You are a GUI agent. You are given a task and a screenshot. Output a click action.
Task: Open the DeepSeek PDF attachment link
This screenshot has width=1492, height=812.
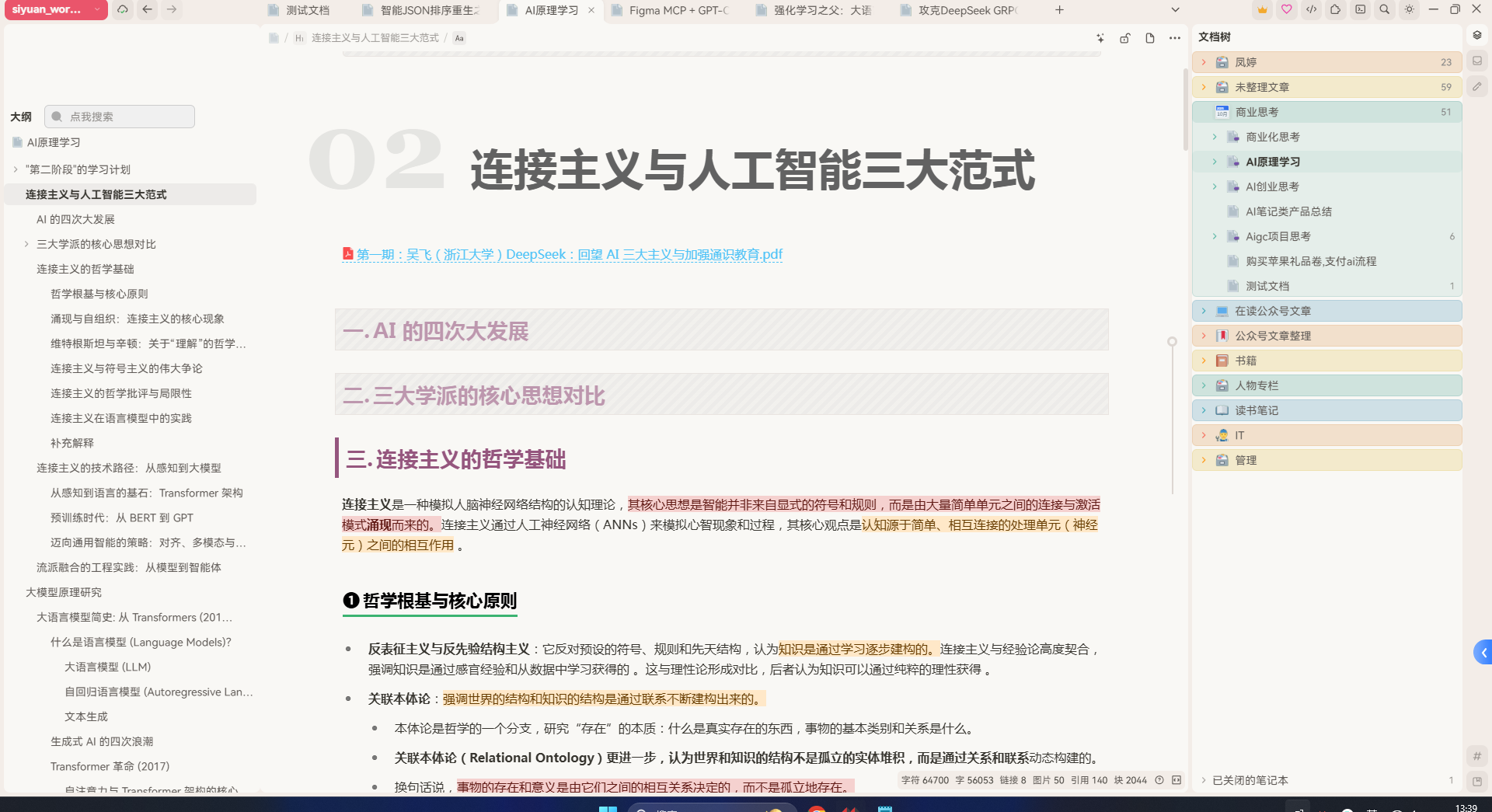point(569,254)
